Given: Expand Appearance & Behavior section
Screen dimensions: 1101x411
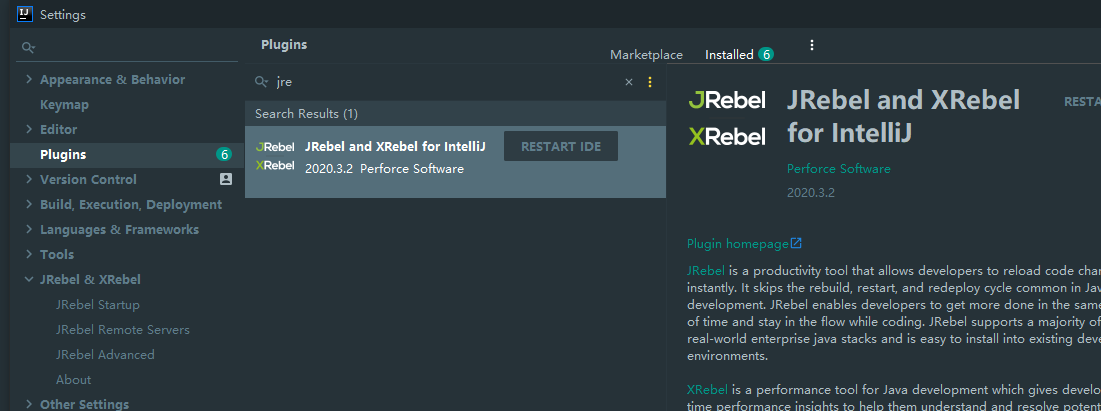Looking at the screenshot, I should pos(29,79).
